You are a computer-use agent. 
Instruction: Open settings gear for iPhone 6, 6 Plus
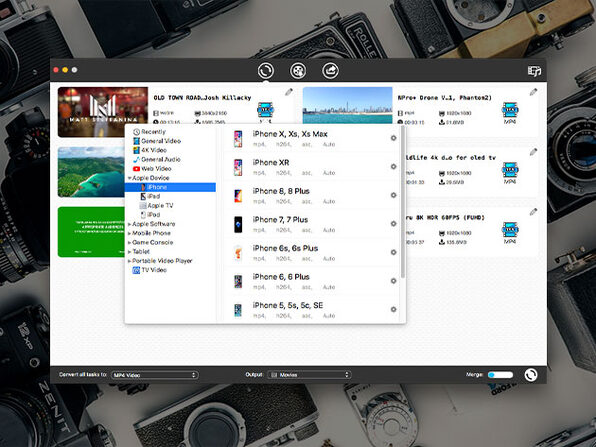393,281
